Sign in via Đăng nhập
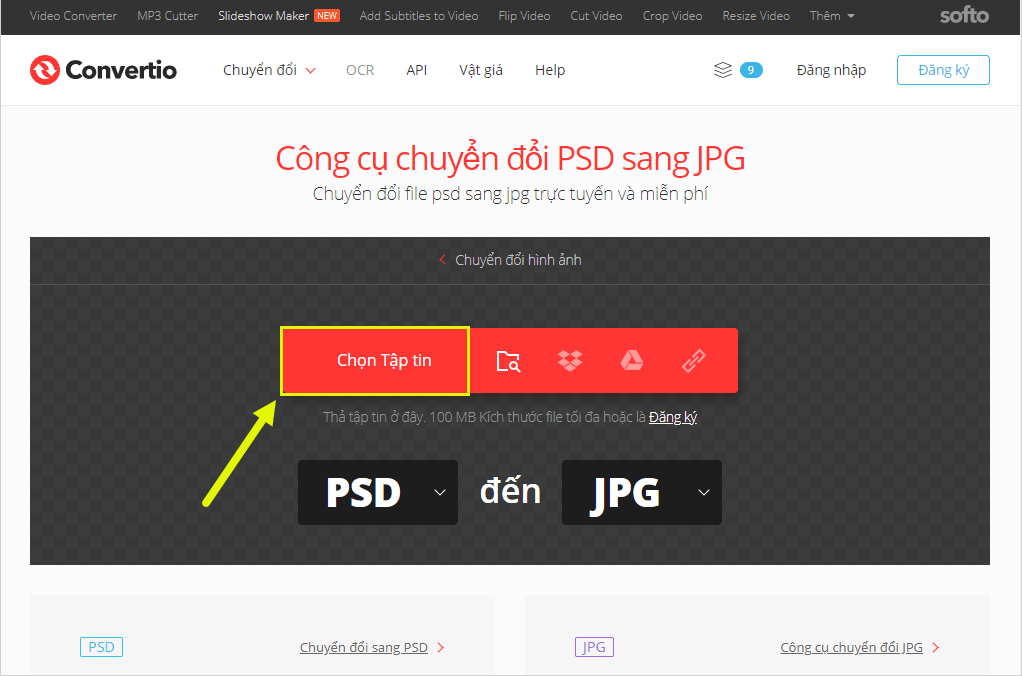Image resolution: width=1022 pixels, height=676 pixels. [x=831, y=70]
